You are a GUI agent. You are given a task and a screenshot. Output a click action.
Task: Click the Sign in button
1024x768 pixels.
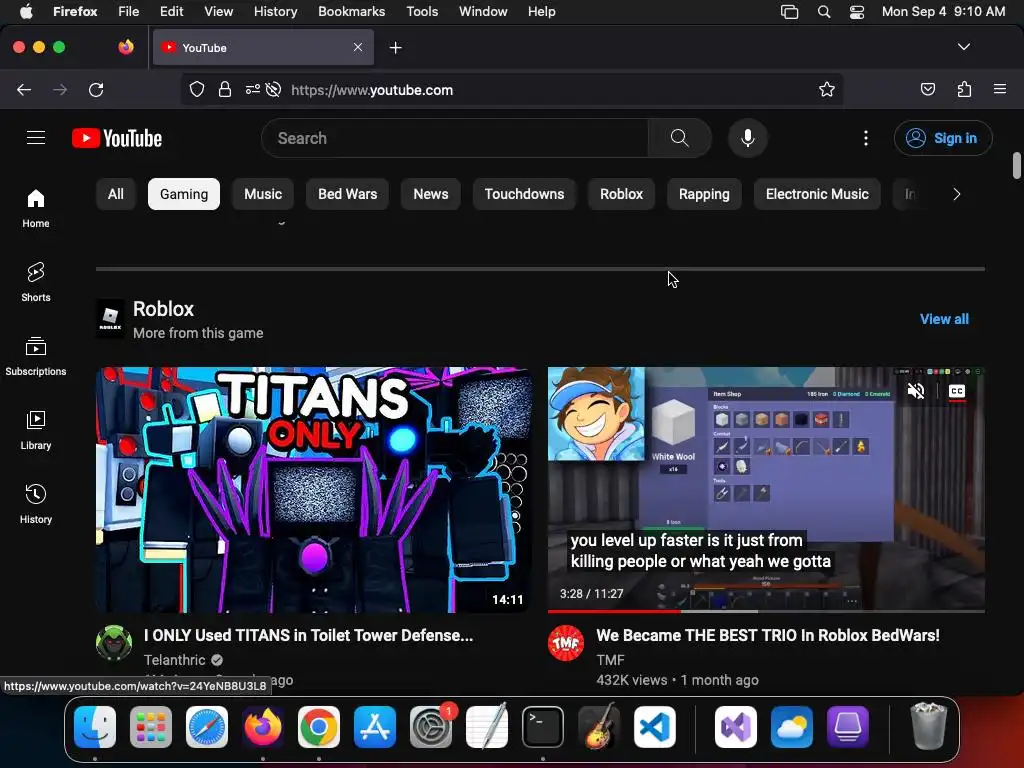click(943, 138)
